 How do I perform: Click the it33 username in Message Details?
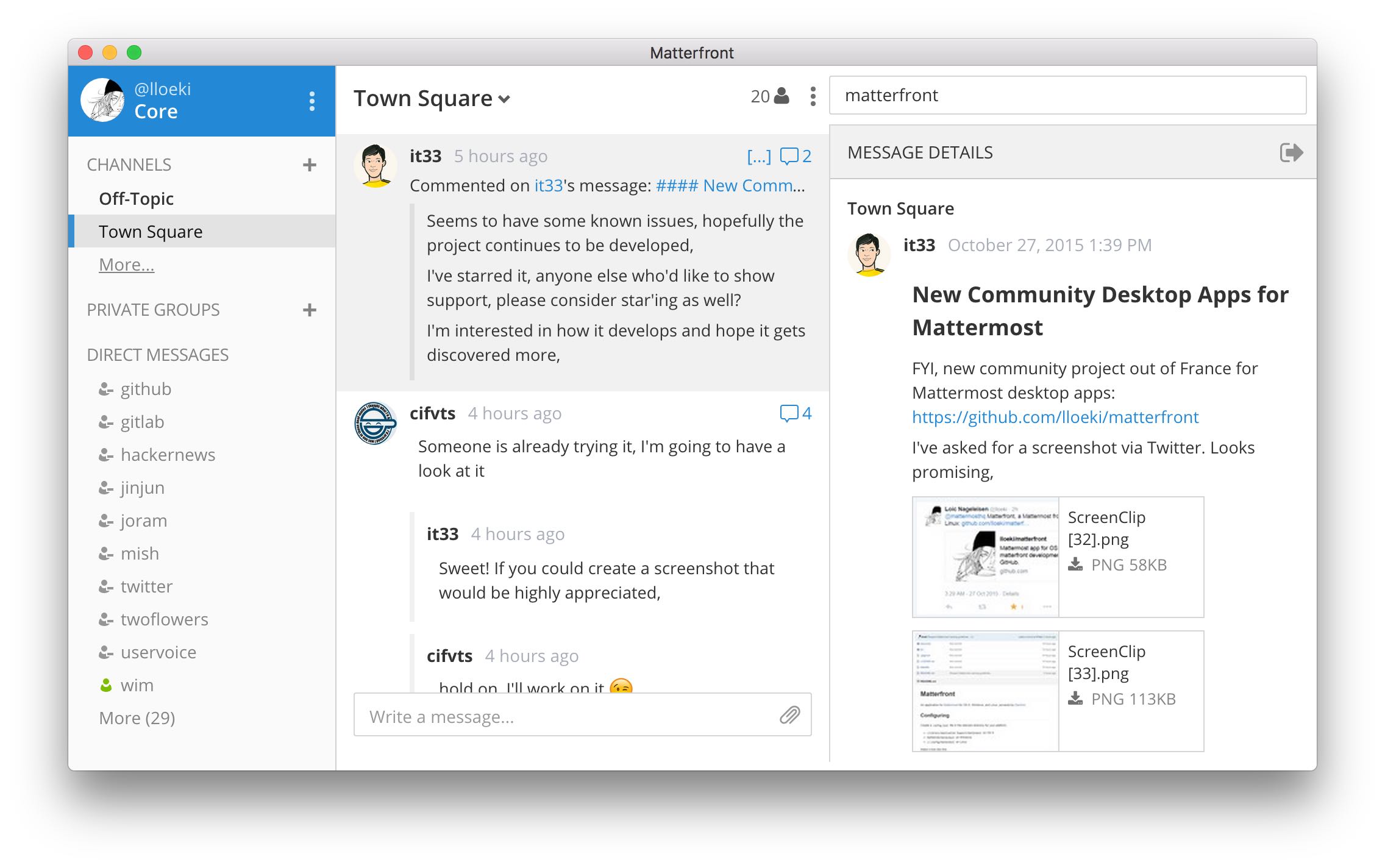tap(919, 245)
